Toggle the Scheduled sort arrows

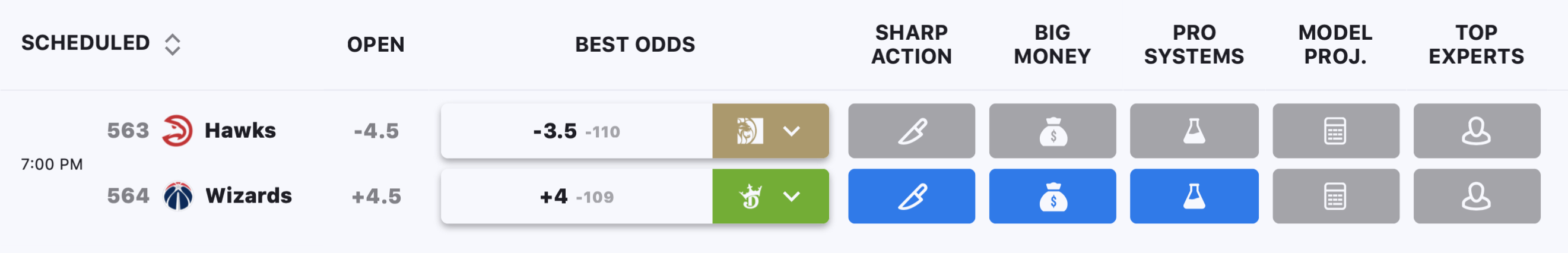[173, 44]
